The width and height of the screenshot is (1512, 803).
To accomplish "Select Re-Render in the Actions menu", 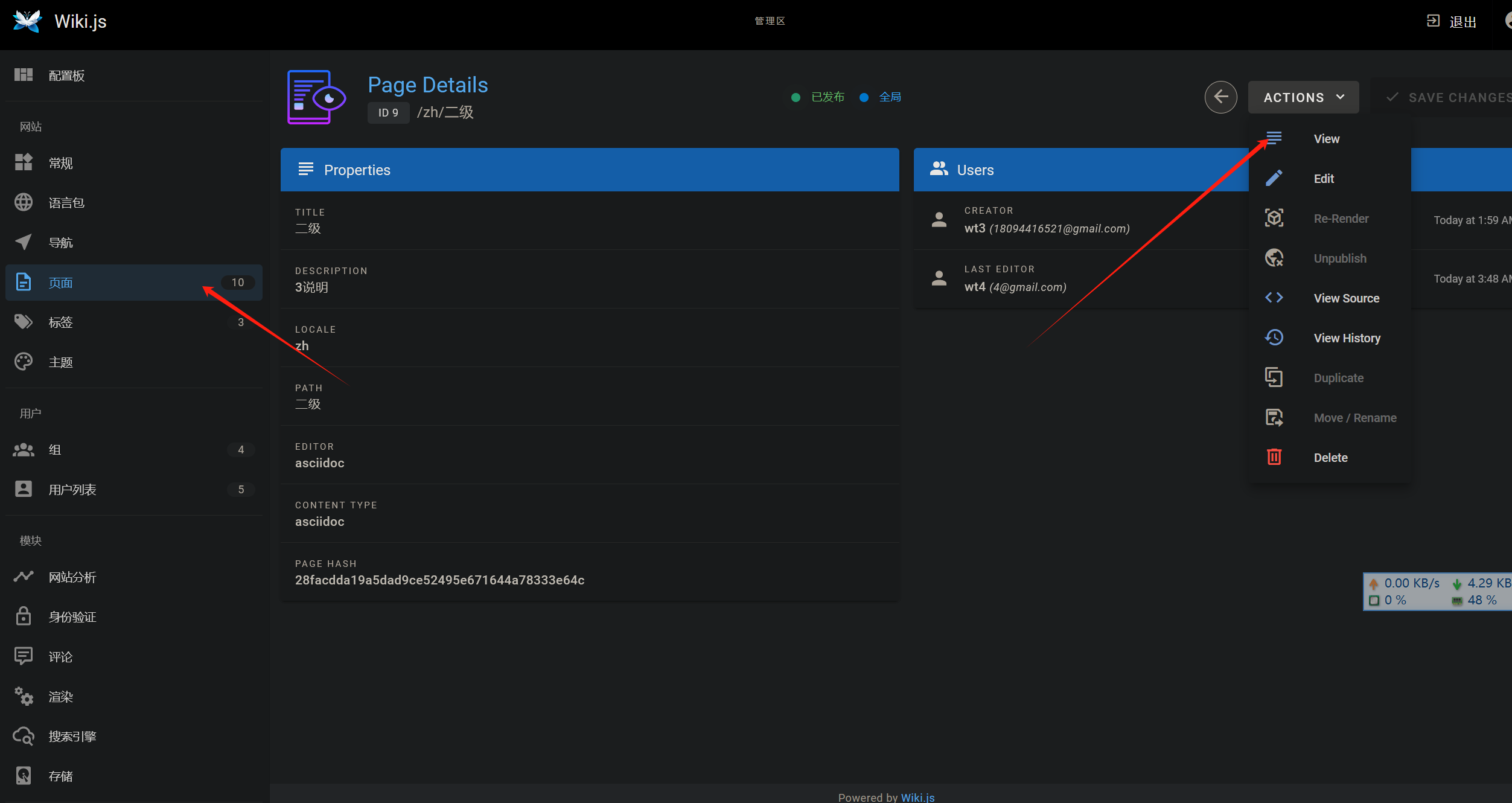I will [1341, 219].
